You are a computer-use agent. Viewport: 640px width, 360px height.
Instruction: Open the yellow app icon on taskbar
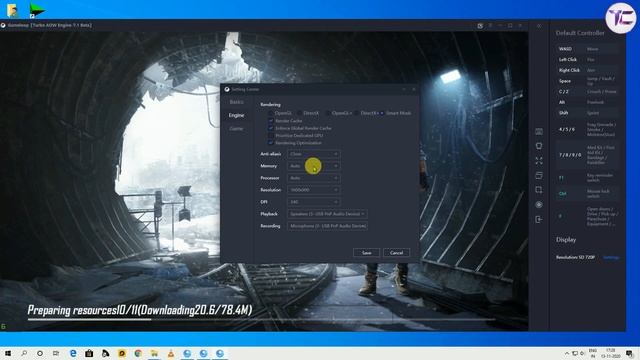[x=122, y=353]
